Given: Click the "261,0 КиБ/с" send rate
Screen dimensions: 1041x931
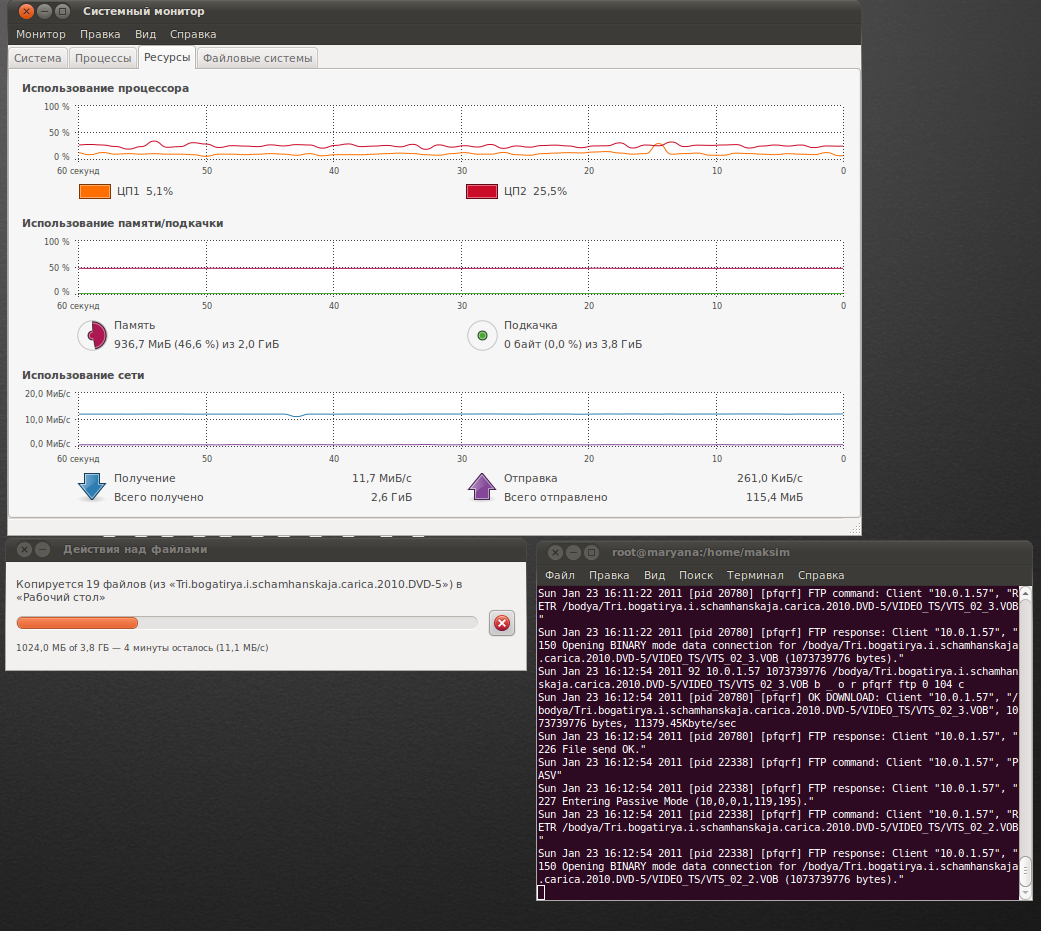Looking at the screenshot, I should (769, 479).
